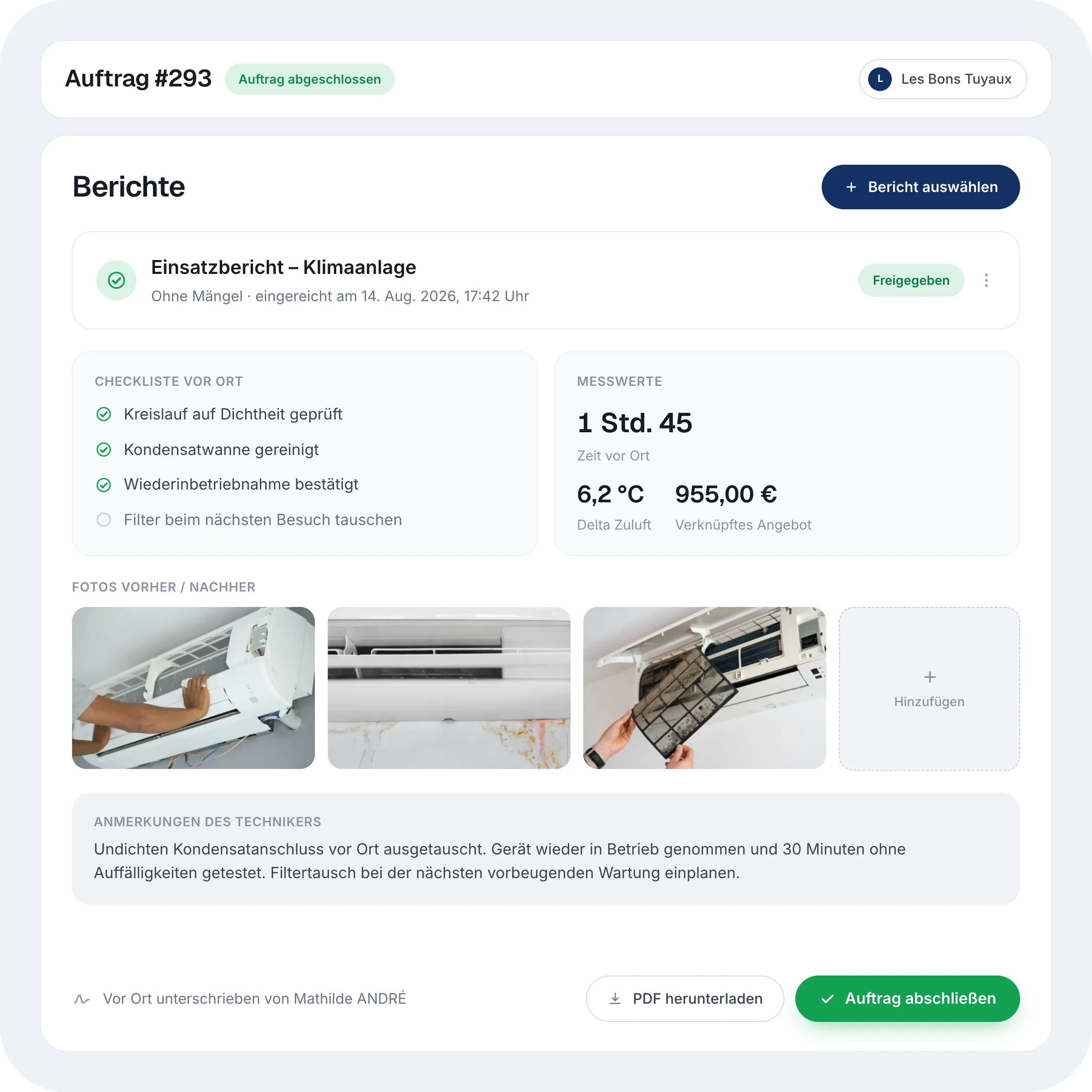View the middle photo of the closed AC unit
Screen dimensions: 1092x1092
click(x=449, y=688)
